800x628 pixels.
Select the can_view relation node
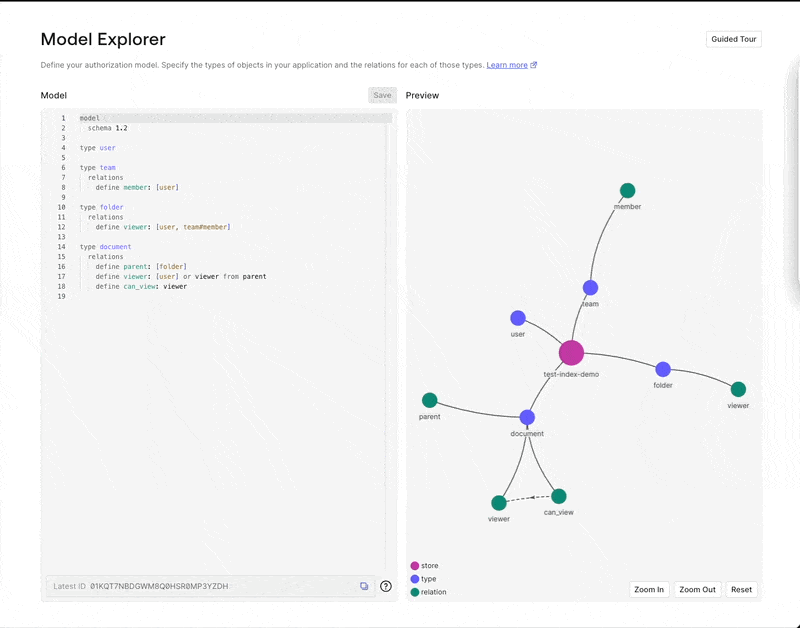pyautogui.click(x=559, y=496)
